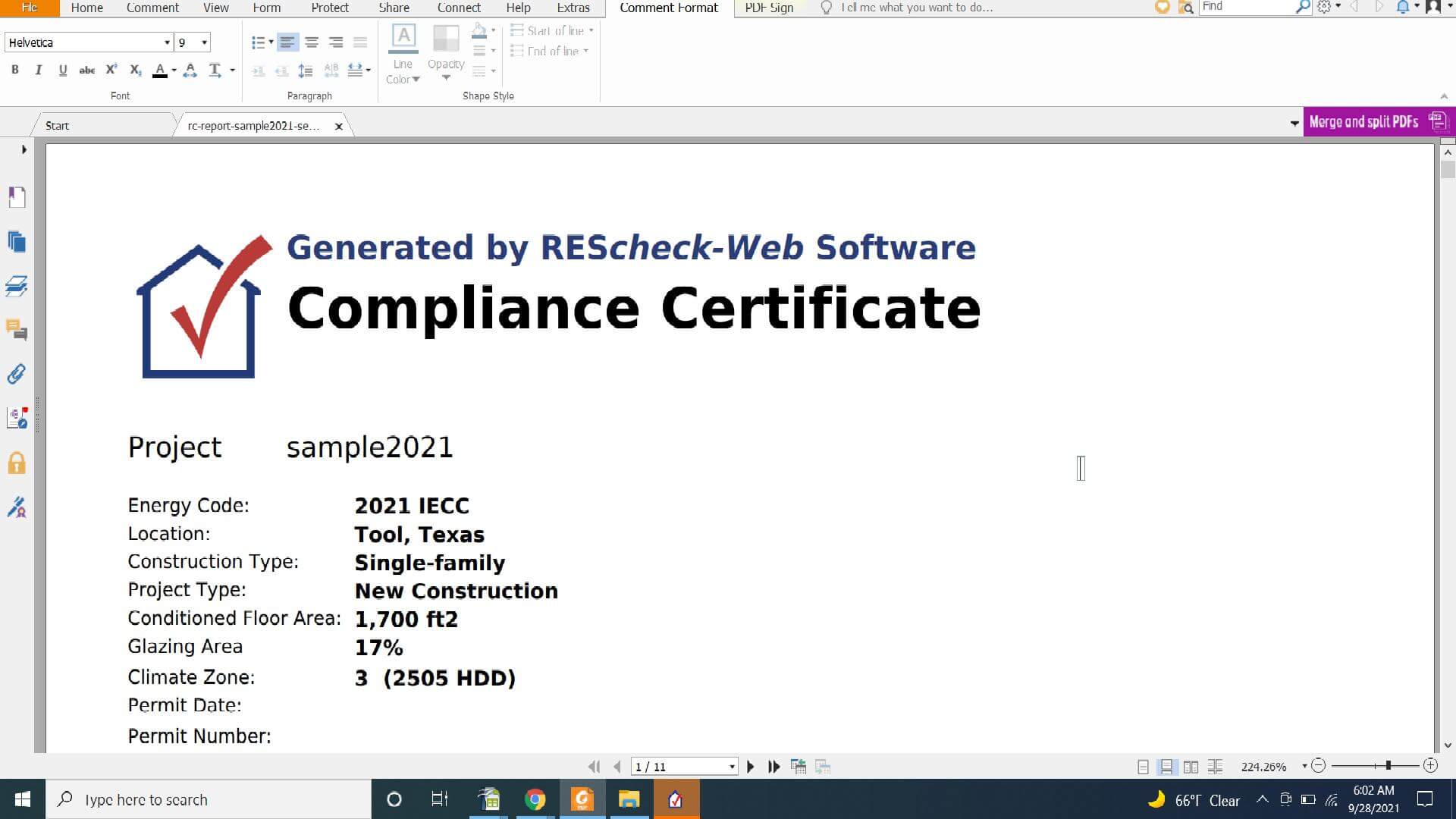Open the Protect ribbon tab

click(330, 8)
